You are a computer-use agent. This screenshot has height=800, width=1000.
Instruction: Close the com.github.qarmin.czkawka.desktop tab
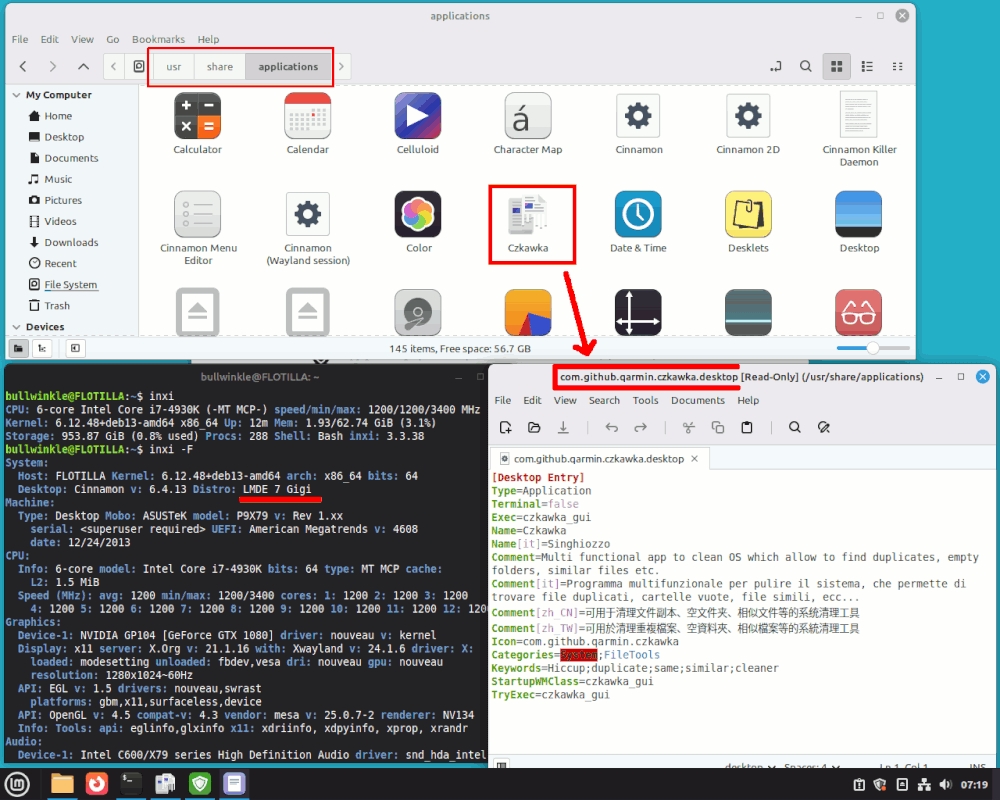[695, 459]
